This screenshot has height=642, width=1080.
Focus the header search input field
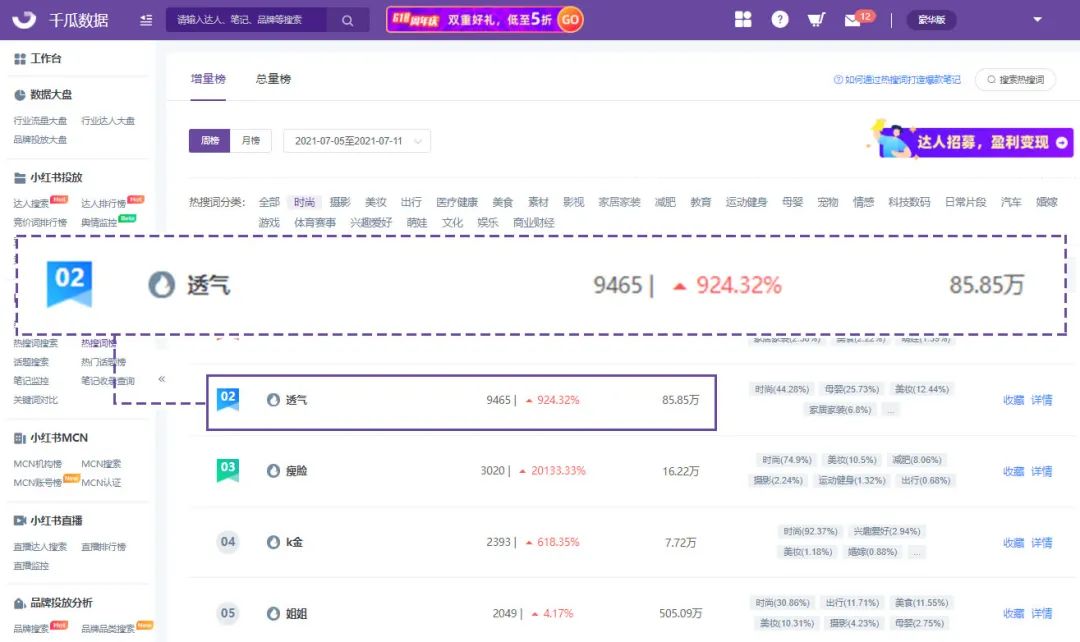[x=246, y=20]
